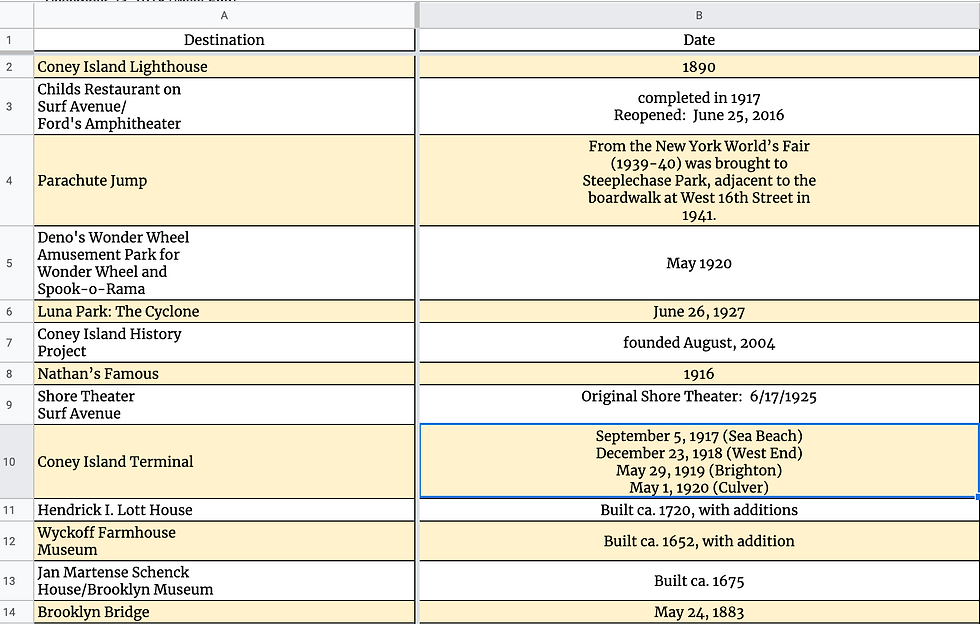Select Wyckoff Farmhouse Museum cell
This screenshot has width=980, height=624.
pyautogui.click(x=224, y=541)
